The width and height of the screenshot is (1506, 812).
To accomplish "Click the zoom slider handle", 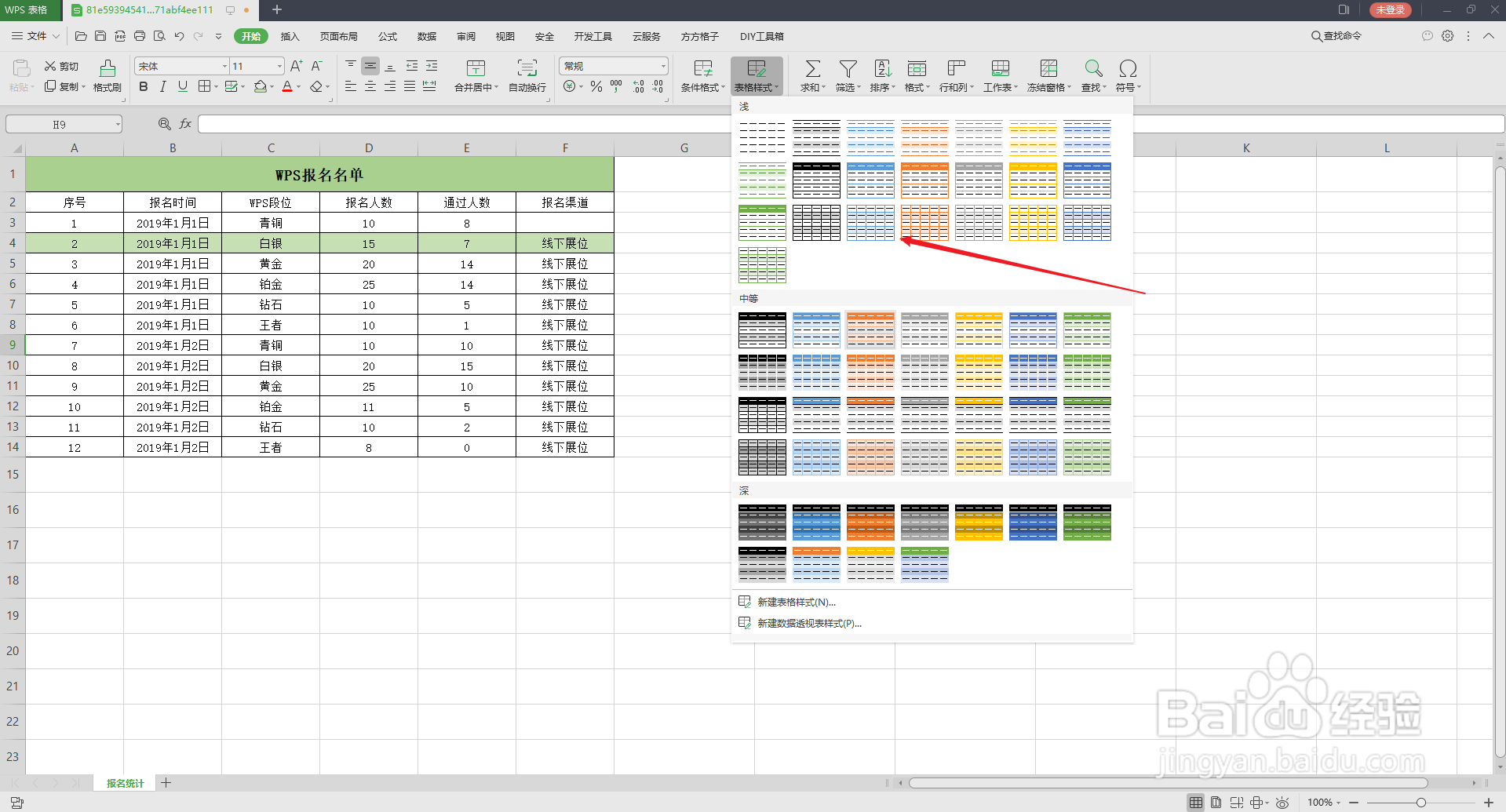I will coord(1420,803).
